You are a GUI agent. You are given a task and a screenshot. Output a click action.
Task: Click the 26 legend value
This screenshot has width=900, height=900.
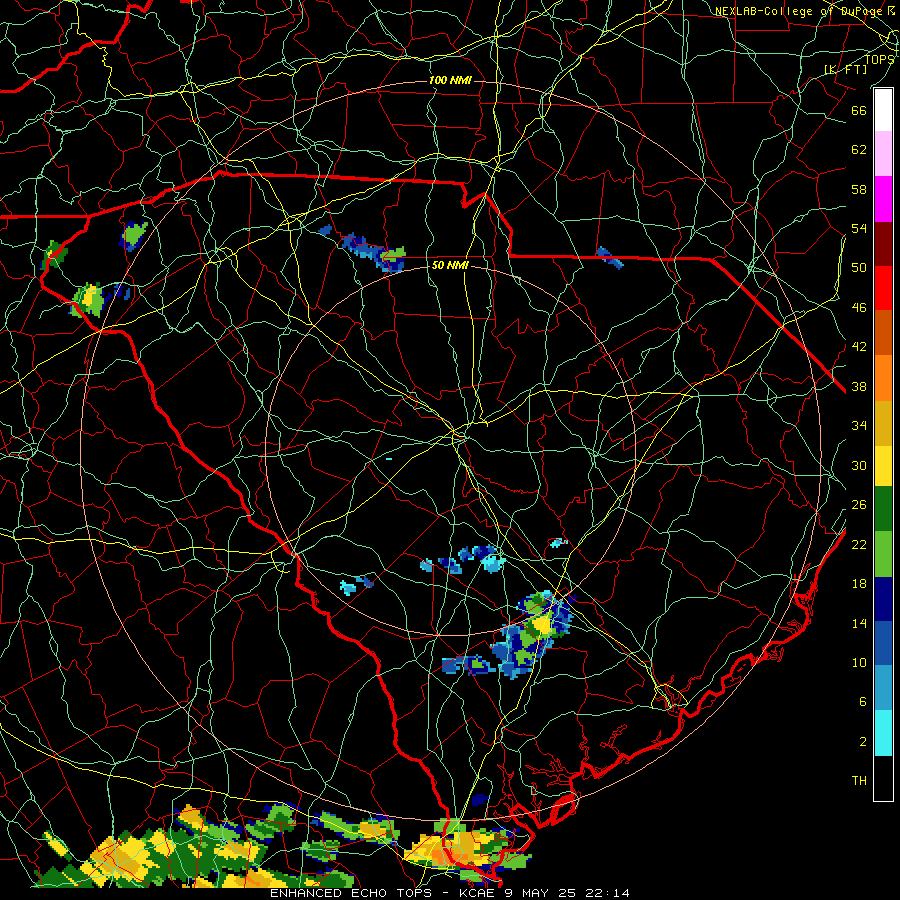tap(859, 505)
